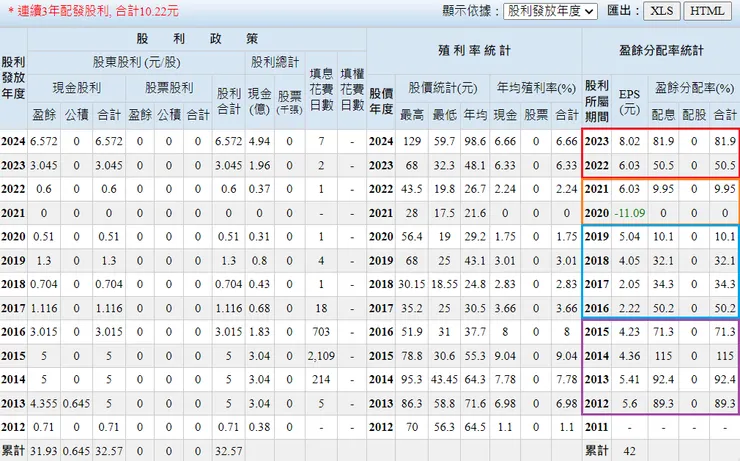Select the 43.45 lowest price cell
The image size is (740, 461).
pyautogui.click(x=444, y=379)
